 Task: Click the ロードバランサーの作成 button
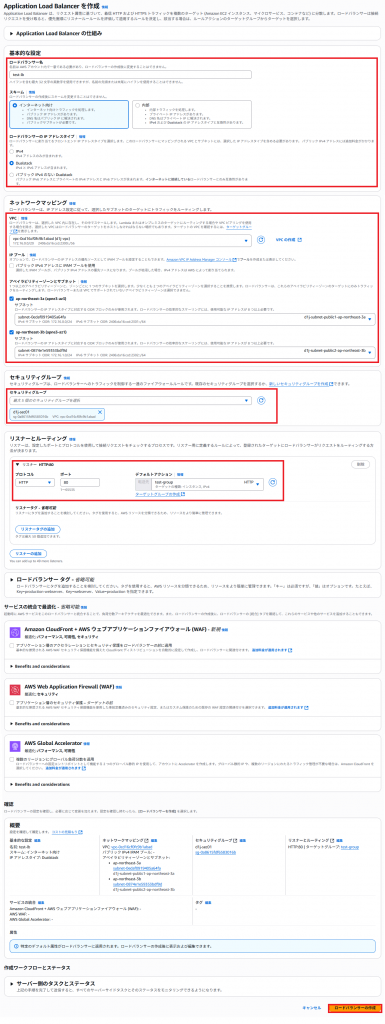click(x=354, y=1008)
